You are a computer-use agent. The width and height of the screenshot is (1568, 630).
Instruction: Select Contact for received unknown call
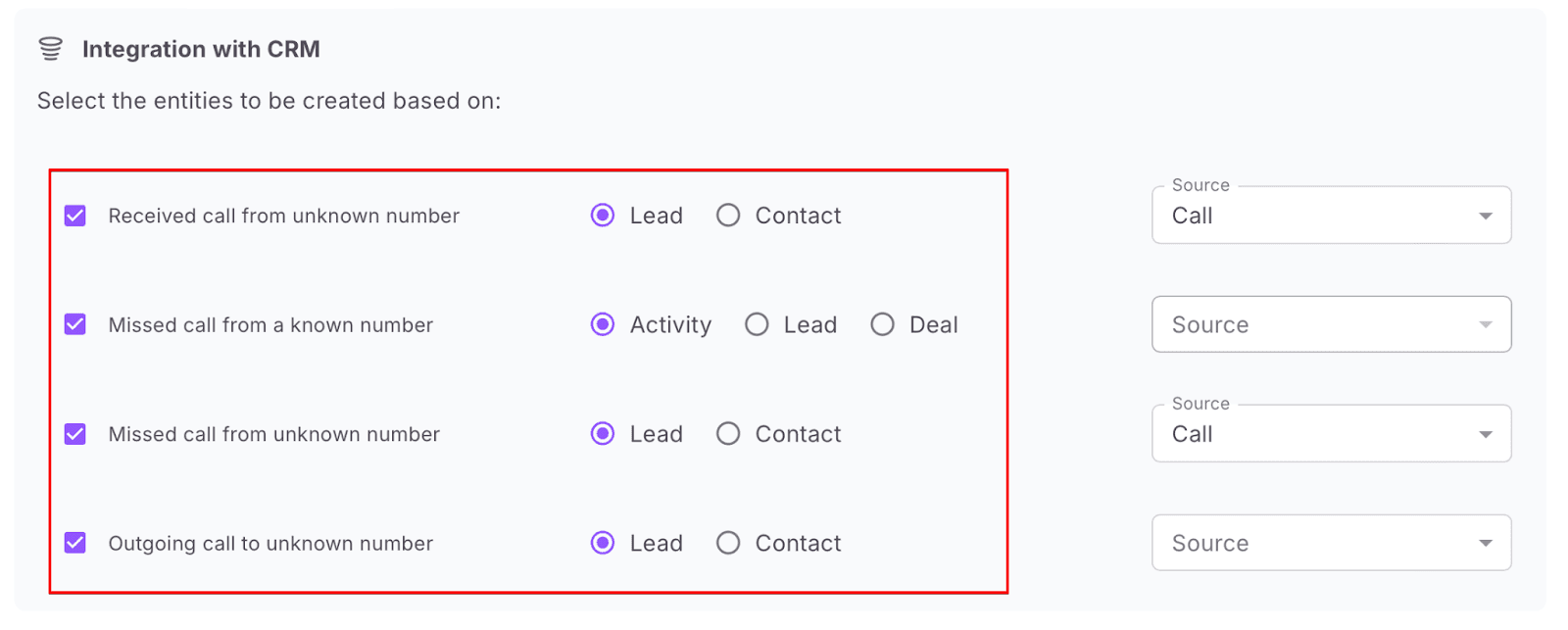tap(728, 216)
